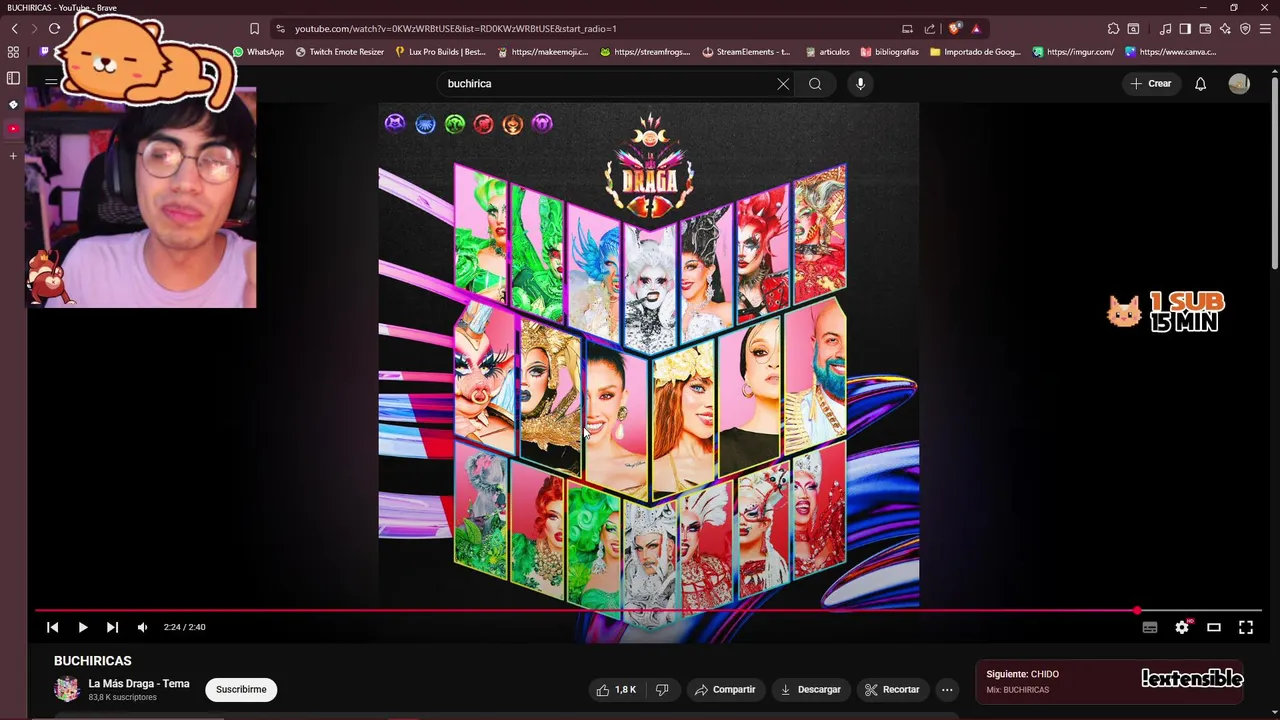
Task: Mute the video volume
Action: [142, 627]
